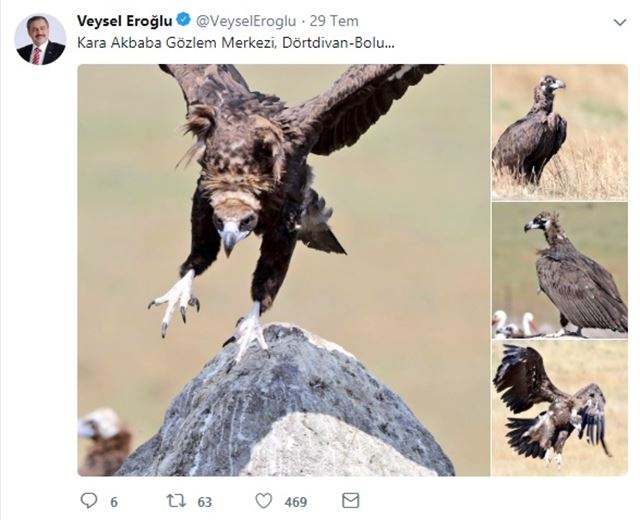Click the like count 469
Screen dimensions: 640x520
296,502
